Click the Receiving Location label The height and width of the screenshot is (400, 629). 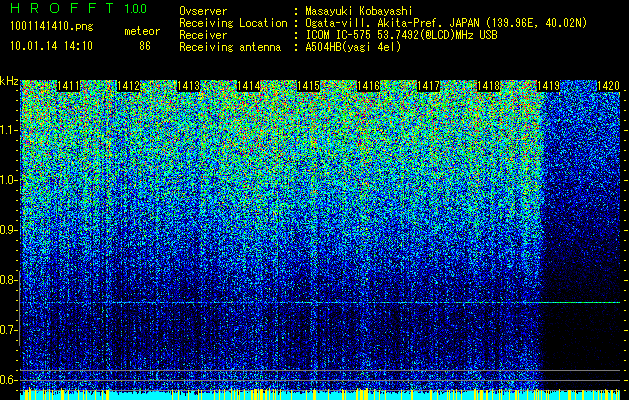pyautogui.click(x=233, y=23)
